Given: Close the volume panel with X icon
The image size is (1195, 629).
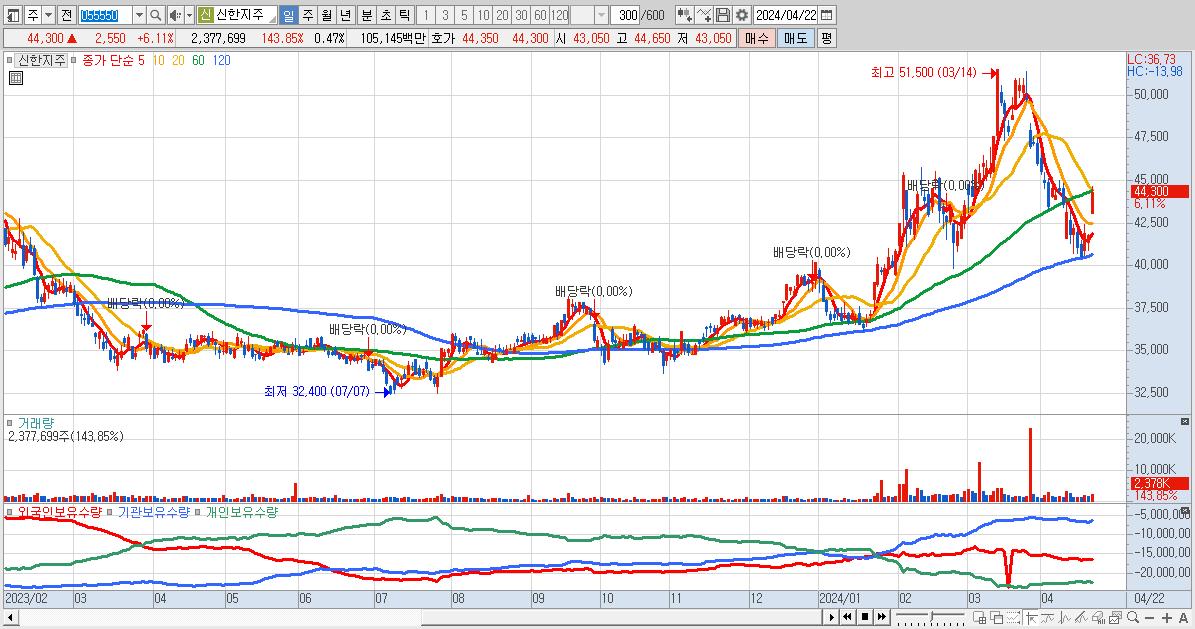Looking at the screenshot, I should (x=1184, y=422).
